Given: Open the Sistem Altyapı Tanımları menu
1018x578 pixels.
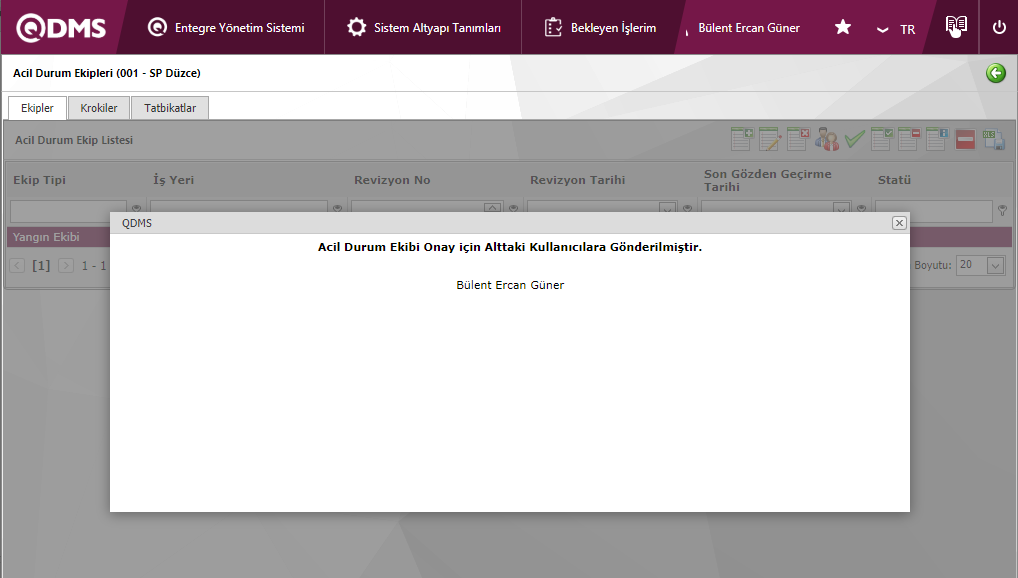Looking at the screenshot, I should [425, 28].
